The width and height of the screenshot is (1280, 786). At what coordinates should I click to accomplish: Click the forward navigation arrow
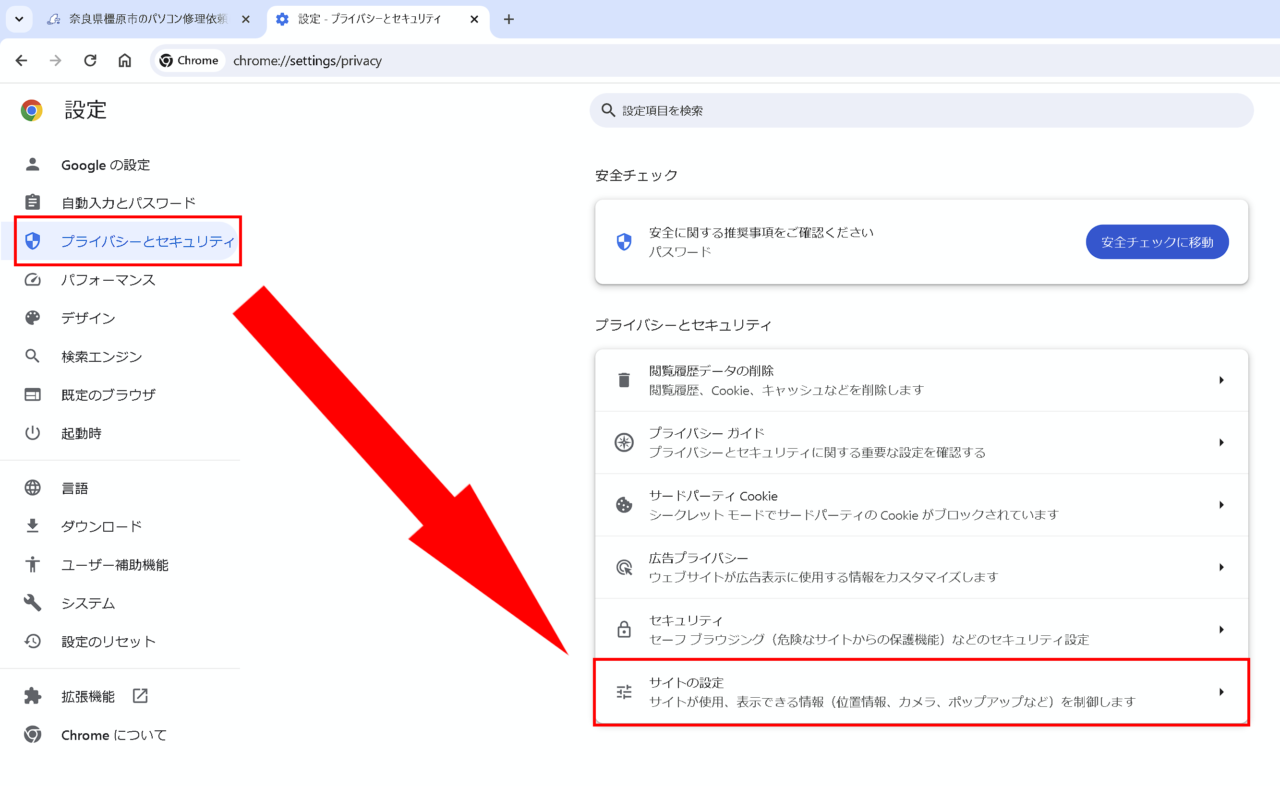(56, 60)
